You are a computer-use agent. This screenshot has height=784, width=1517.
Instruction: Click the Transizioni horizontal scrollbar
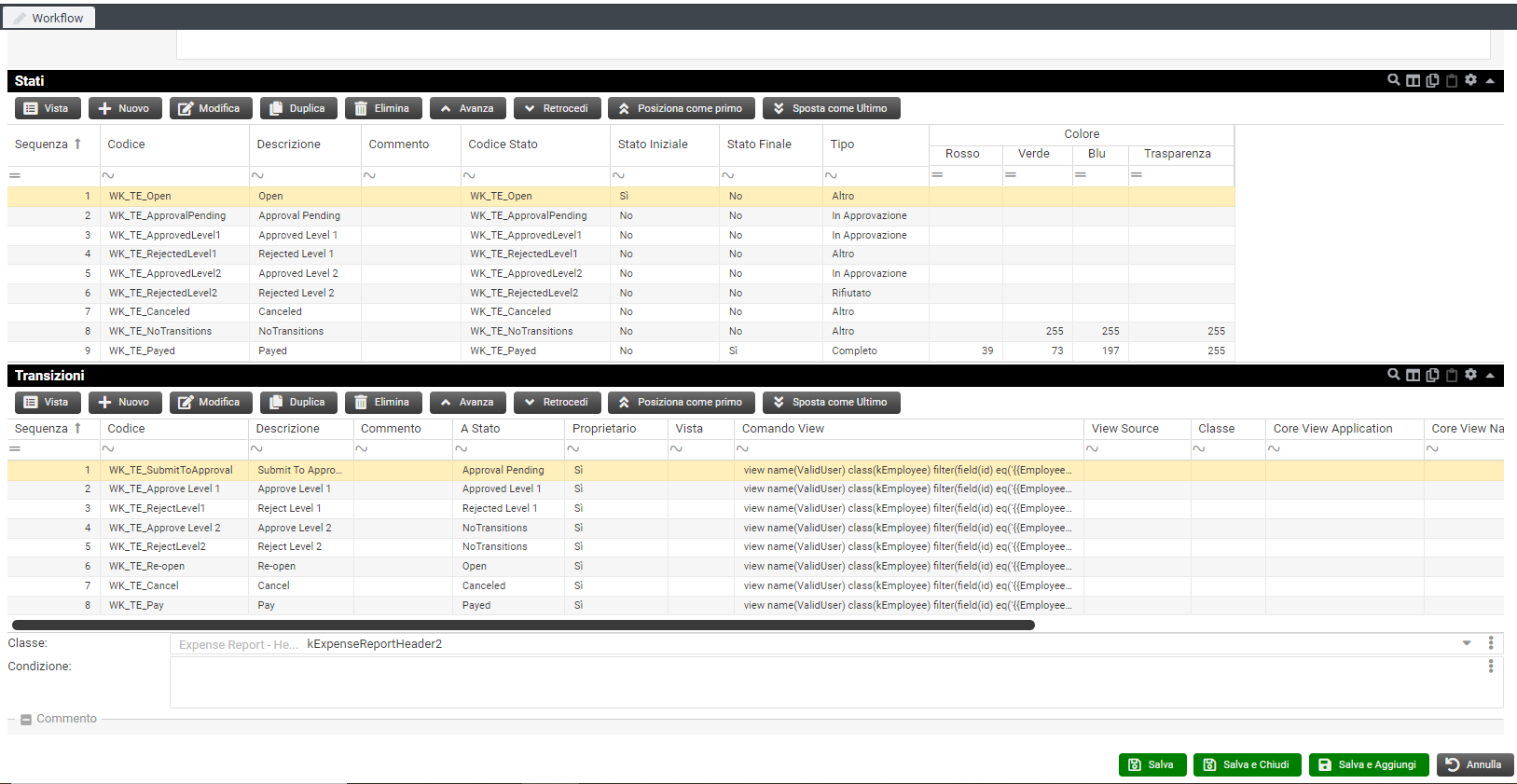pos(522,626)
